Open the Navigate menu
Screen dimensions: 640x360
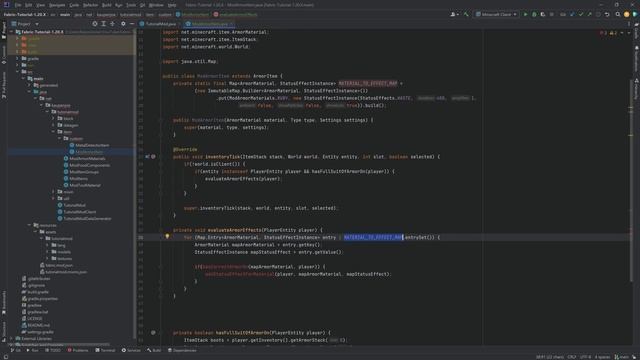pyautogui.click(x=57, y=5)
